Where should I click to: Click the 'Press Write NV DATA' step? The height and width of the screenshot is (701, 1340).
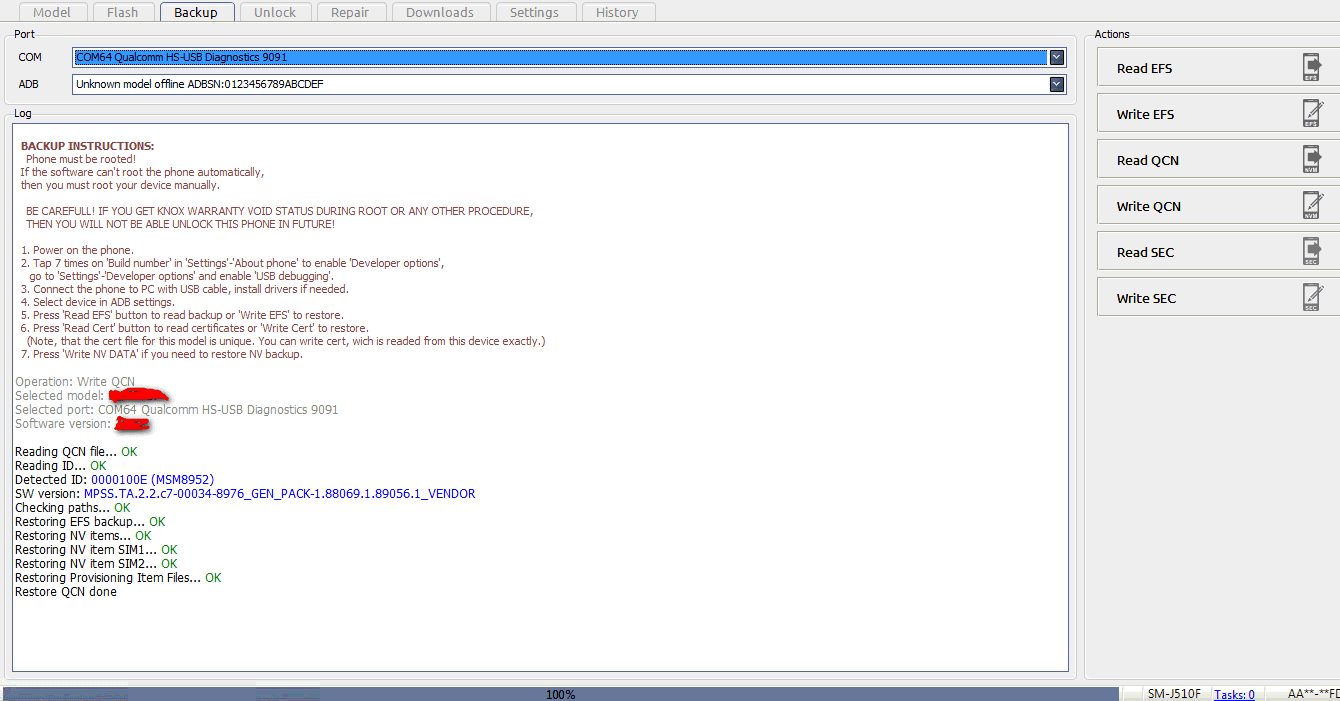[x=162, y=354]
